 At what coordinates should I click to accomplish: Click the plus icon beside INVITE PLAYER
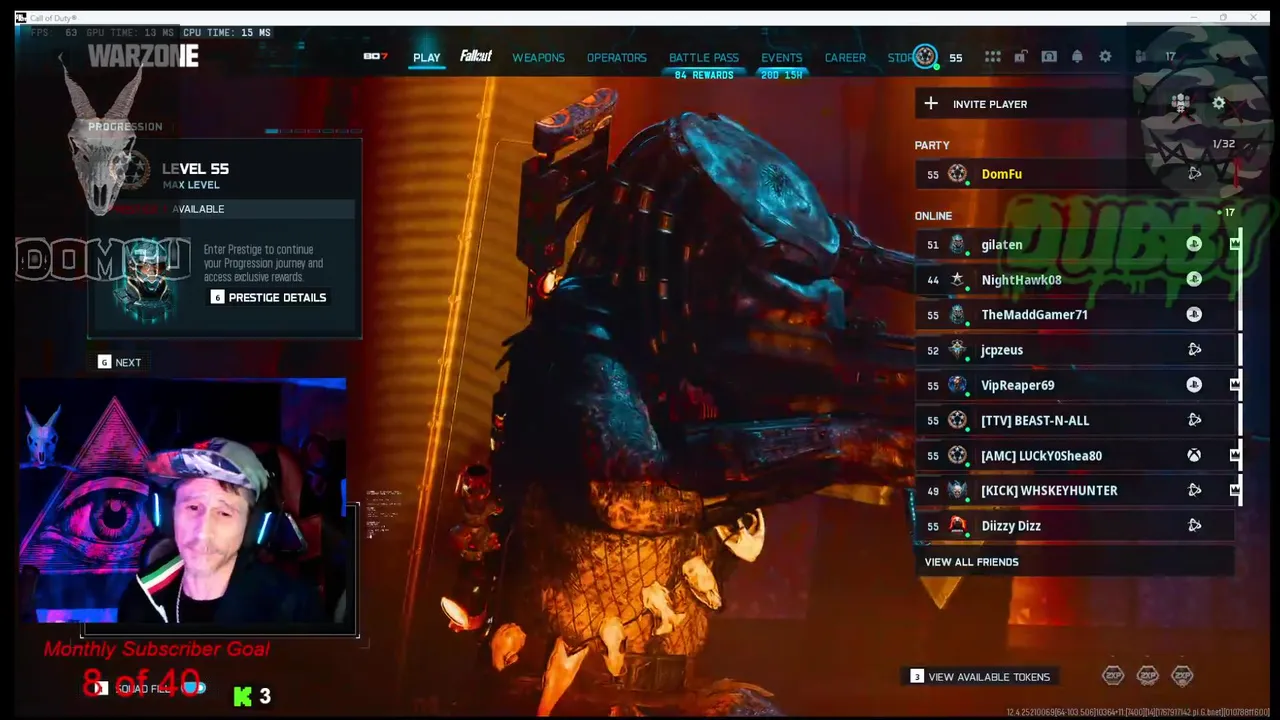click(x=931, y=104)
